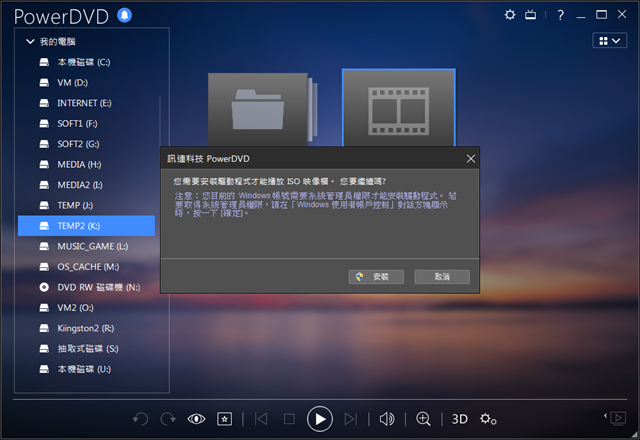This screenshot has width=640, height=440.
Task: Click the bookmark star icon
Action: 224,419
